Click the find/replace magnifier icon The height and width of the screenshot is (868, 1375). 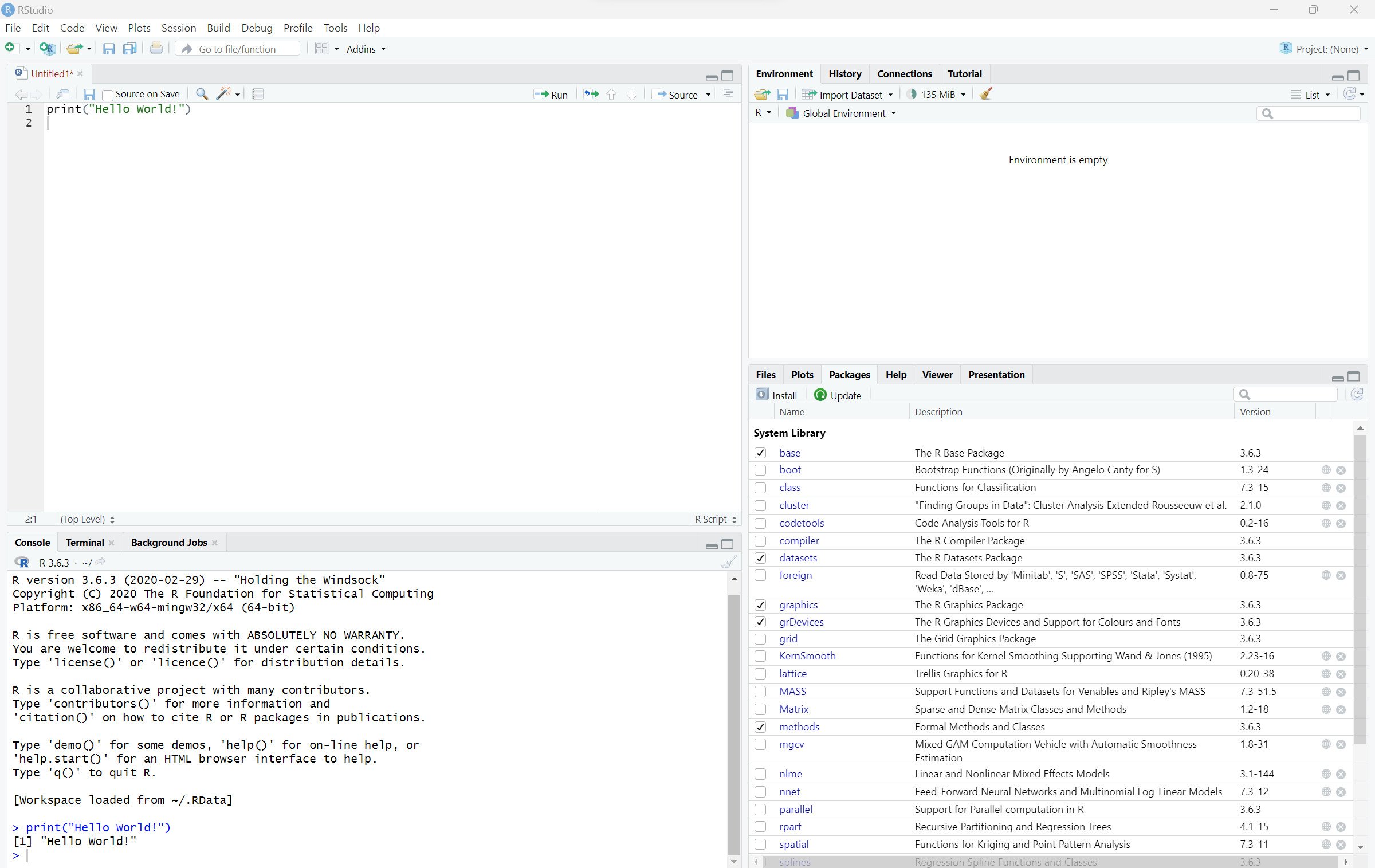(202, 94)
